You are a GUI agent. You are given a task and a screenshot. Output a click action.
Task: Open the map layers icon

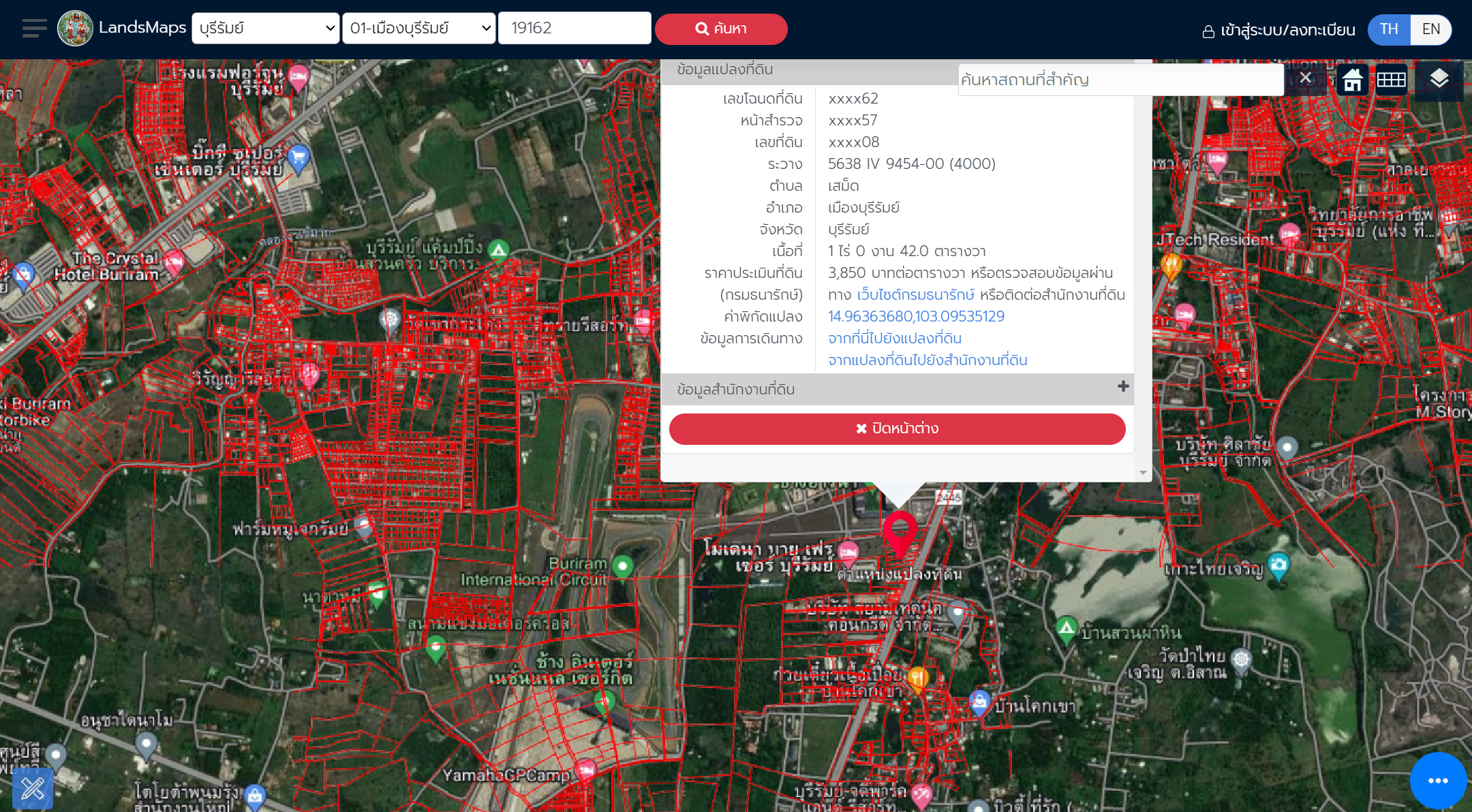point(1439,79)
